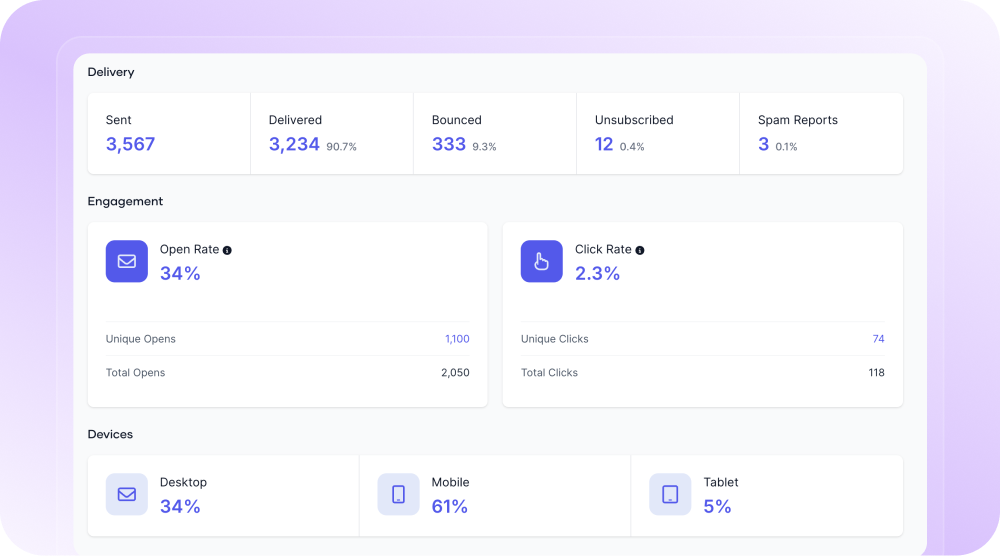Click the Unsubscribed label
The height and width of the screenshot is (556, 1000).
click(634, 120)
